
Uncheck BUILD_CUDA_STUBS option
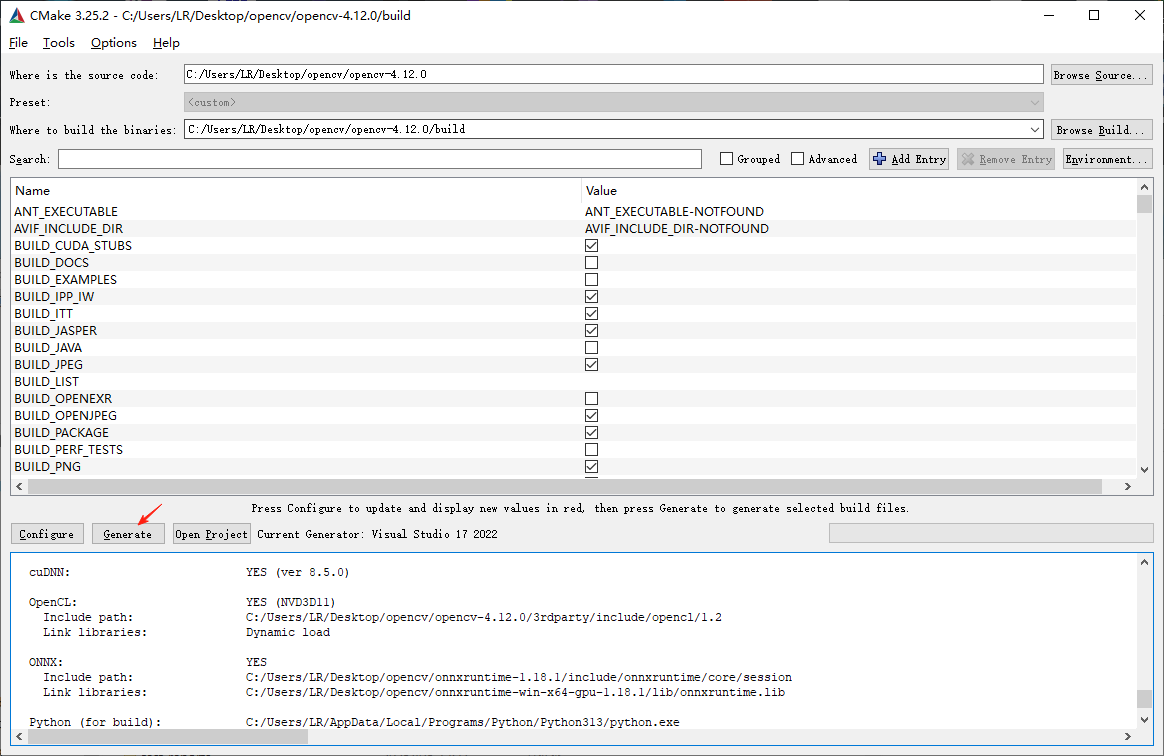[592, 246]
